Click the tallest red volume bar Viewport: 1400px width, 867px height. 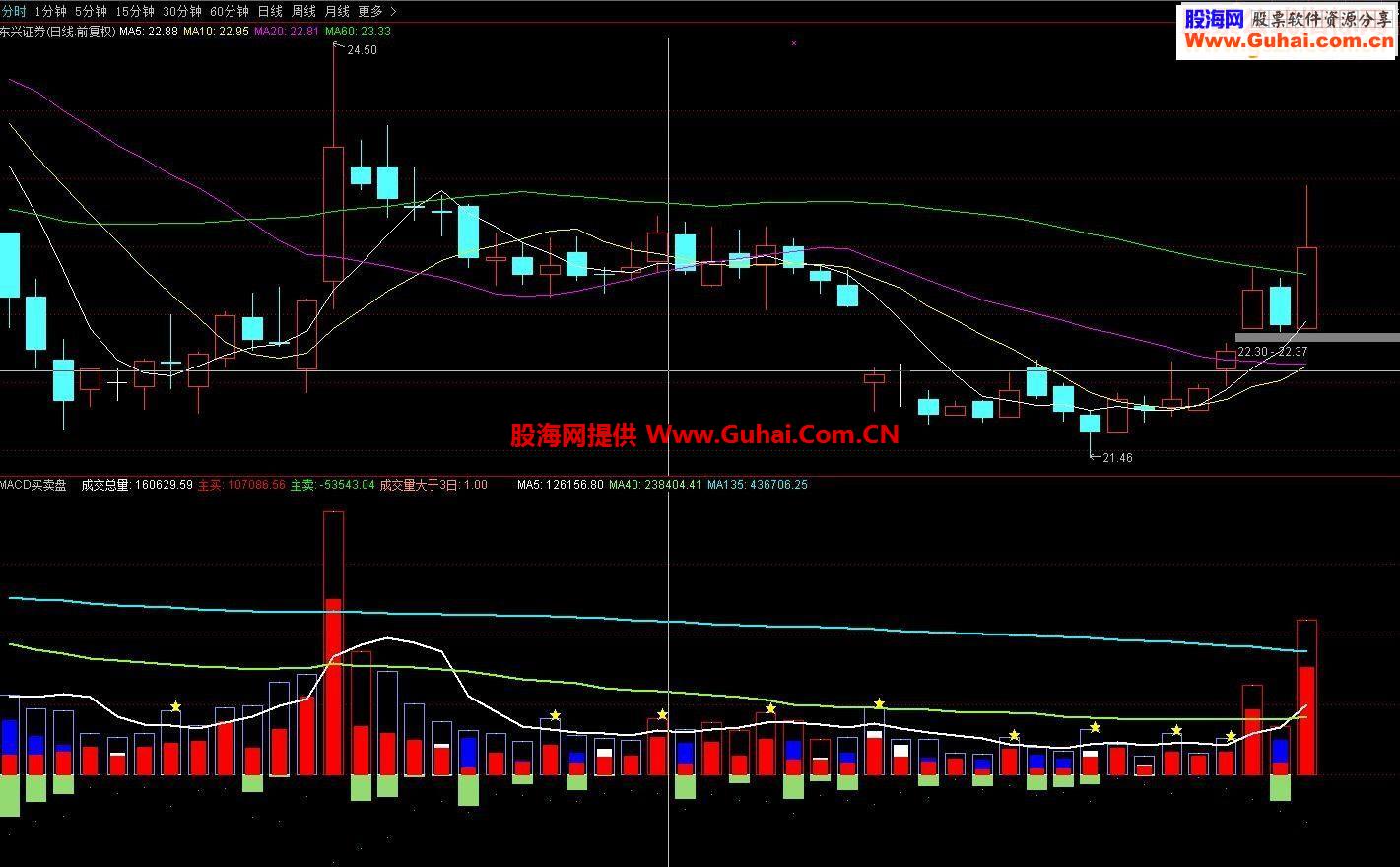click(333, 642)
